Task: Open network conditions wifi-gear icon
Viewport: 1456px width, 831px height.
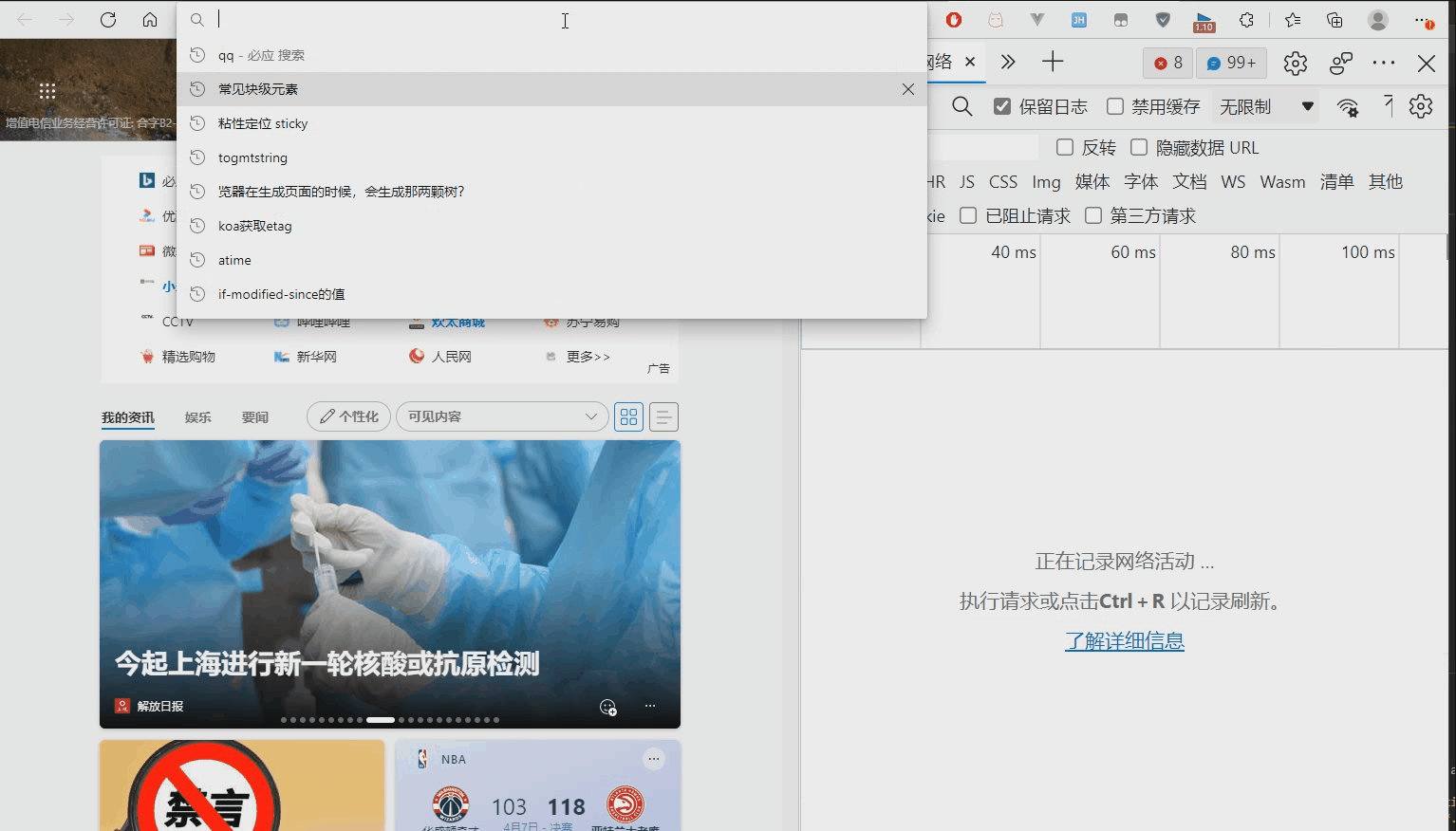Action: pos(1349,106)
